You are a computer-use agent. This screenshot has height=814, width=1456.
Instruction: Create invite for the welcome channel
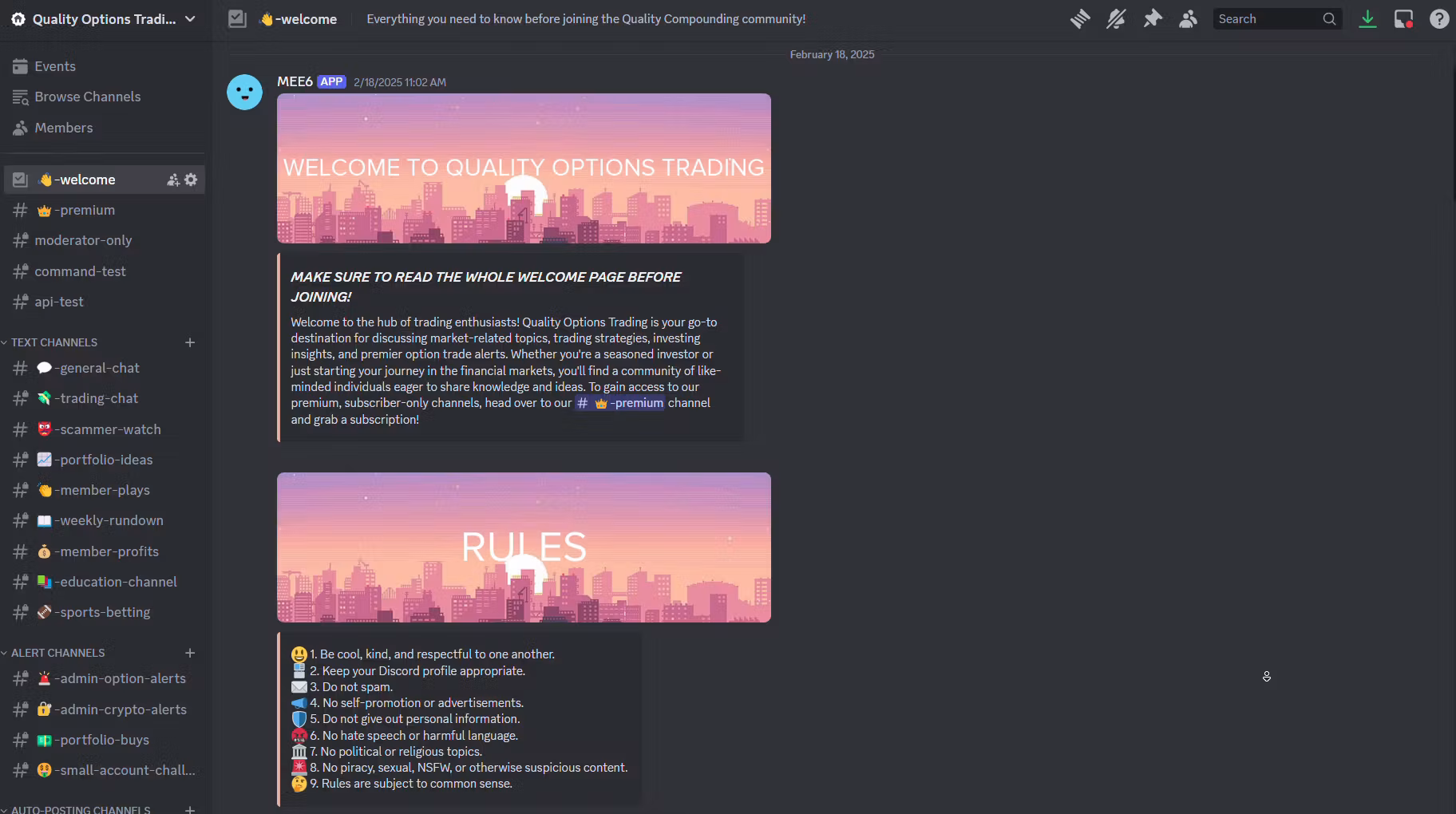coord(172,180)
